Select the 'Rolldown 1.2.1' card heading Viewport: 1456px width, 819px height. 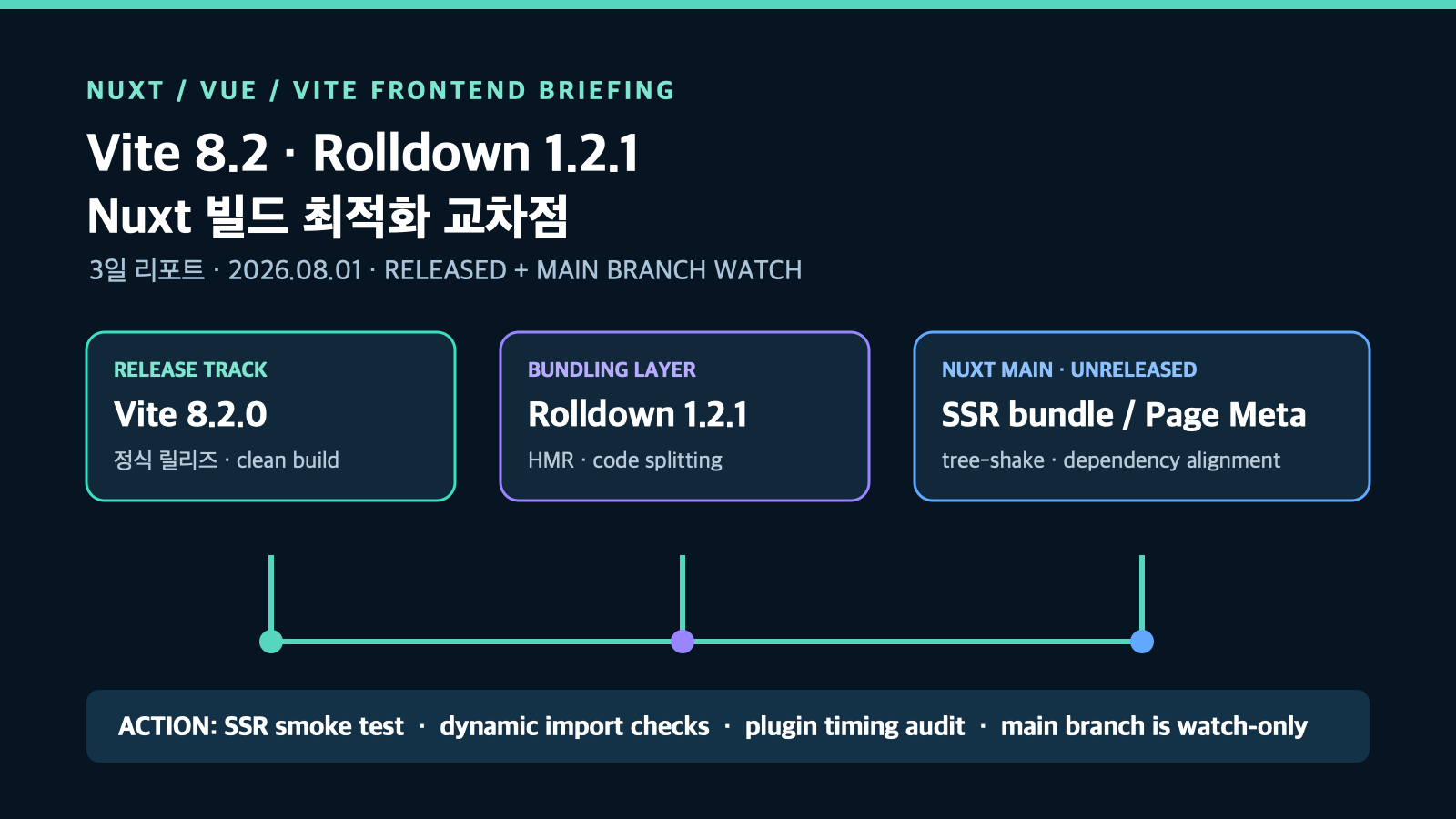click(x=637, y=415)
